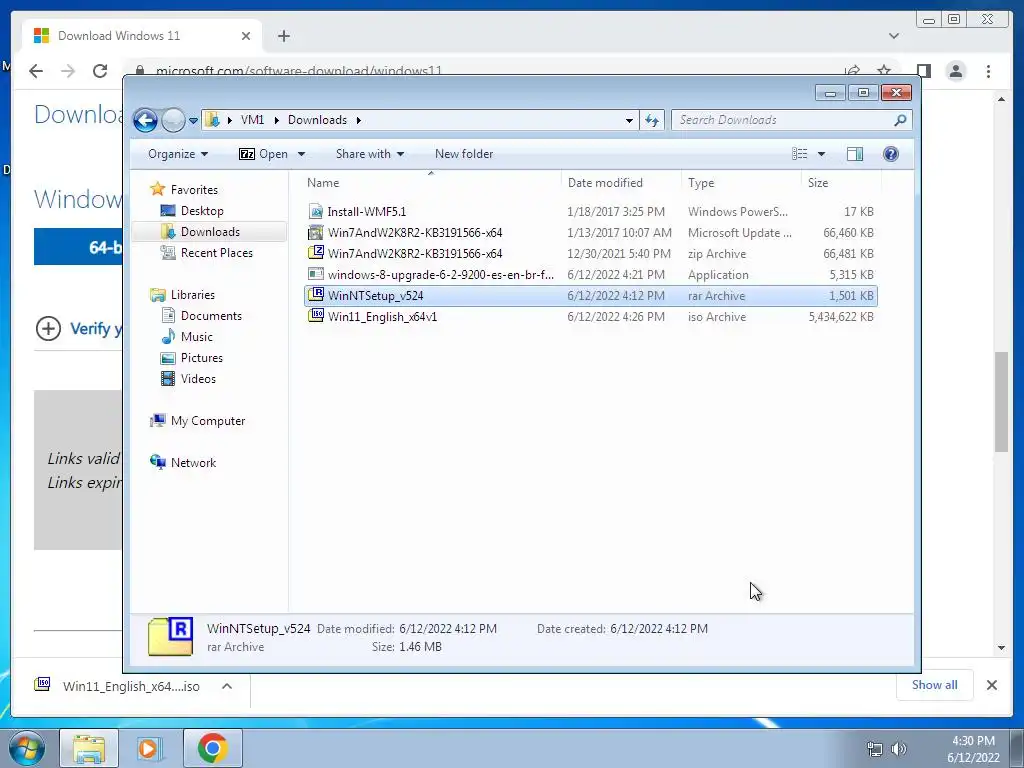This screenshot has width=1024, height=768.
Task: Sort files by Name column
Action: [x=431, y=183]
